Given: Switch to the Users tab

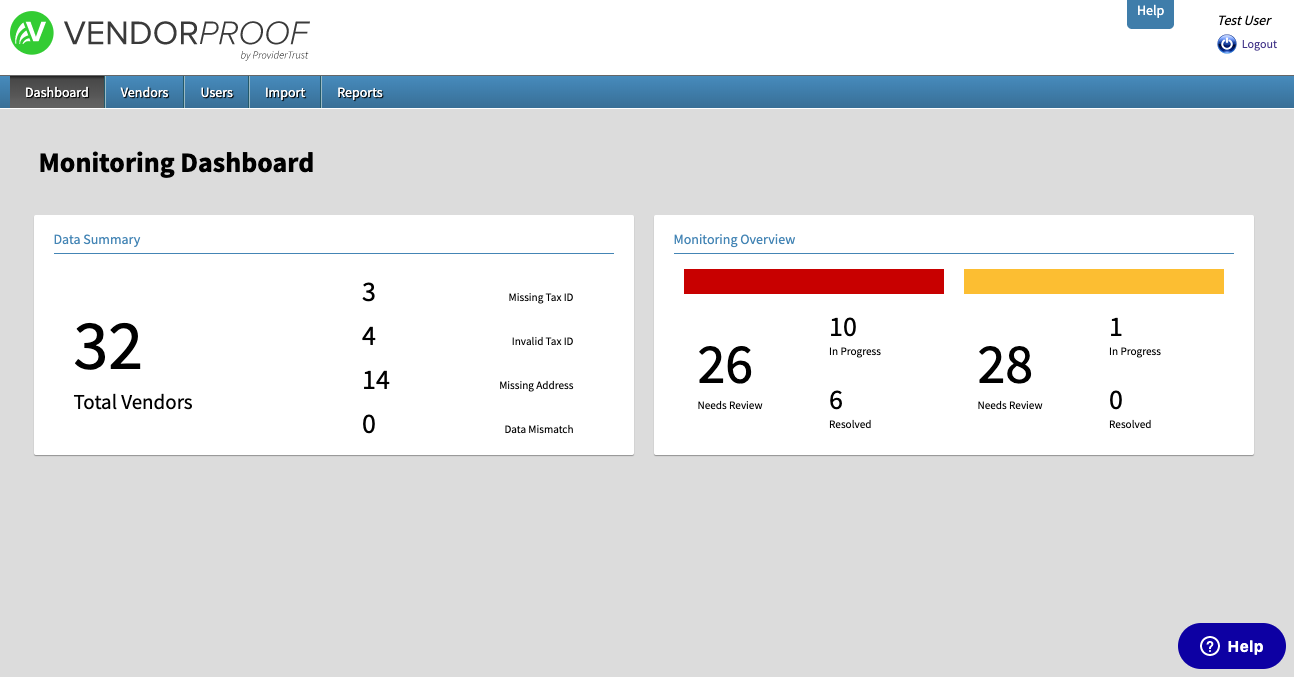Looking at the screenshot, I should point(216,92).
